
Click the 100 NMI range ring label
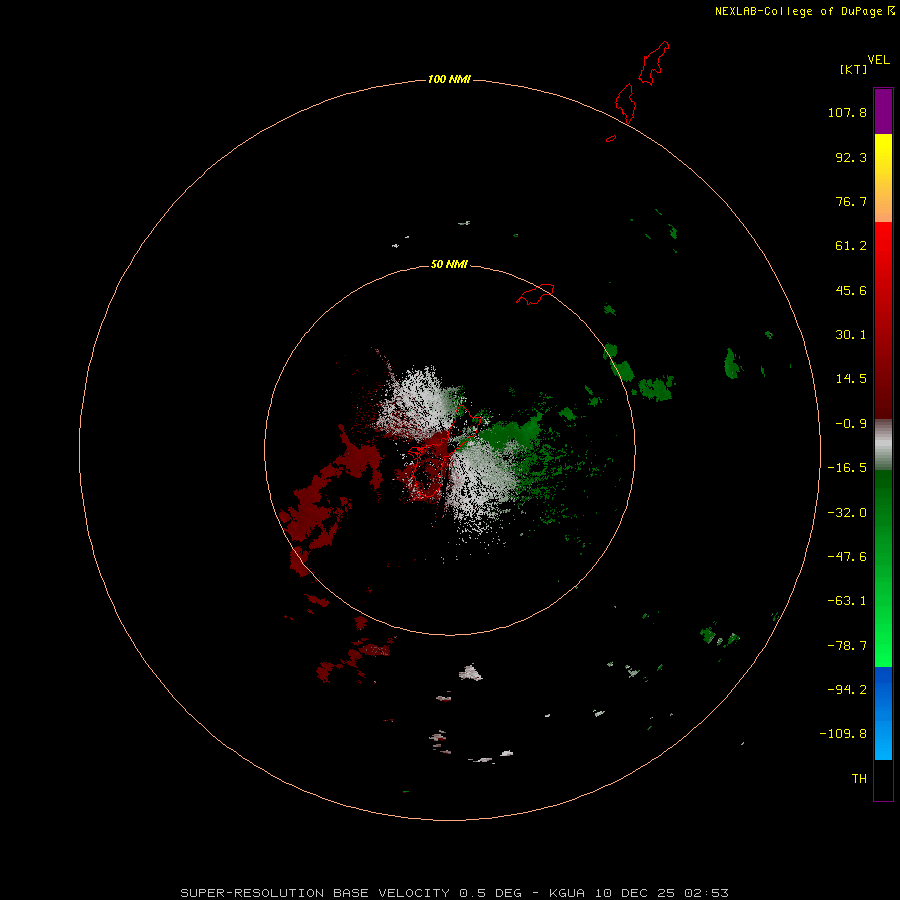pyautogui.click(x=449, y=79)
